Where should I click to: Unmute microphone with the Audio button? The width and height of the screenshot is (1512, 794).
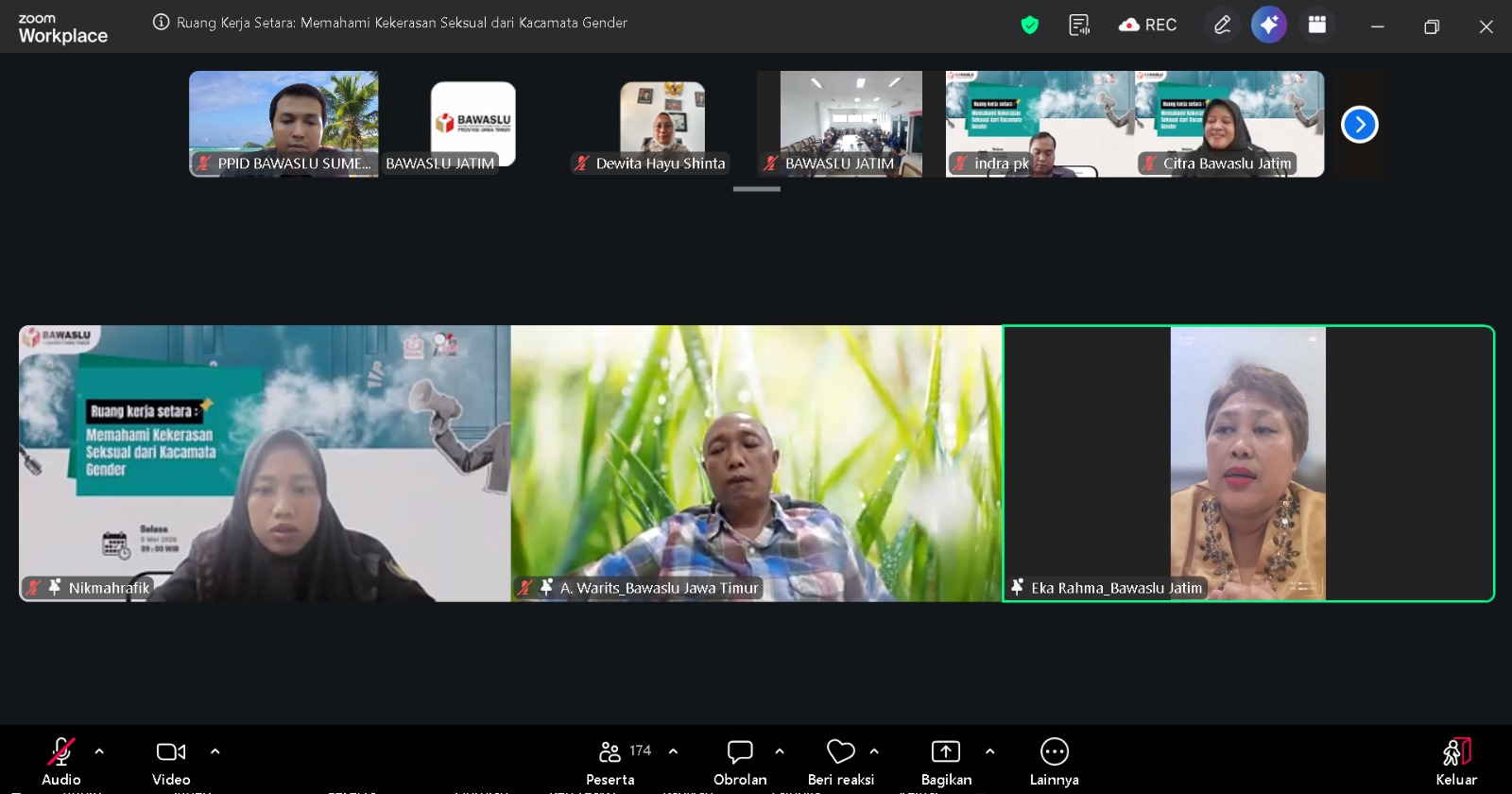click(61, 761)
